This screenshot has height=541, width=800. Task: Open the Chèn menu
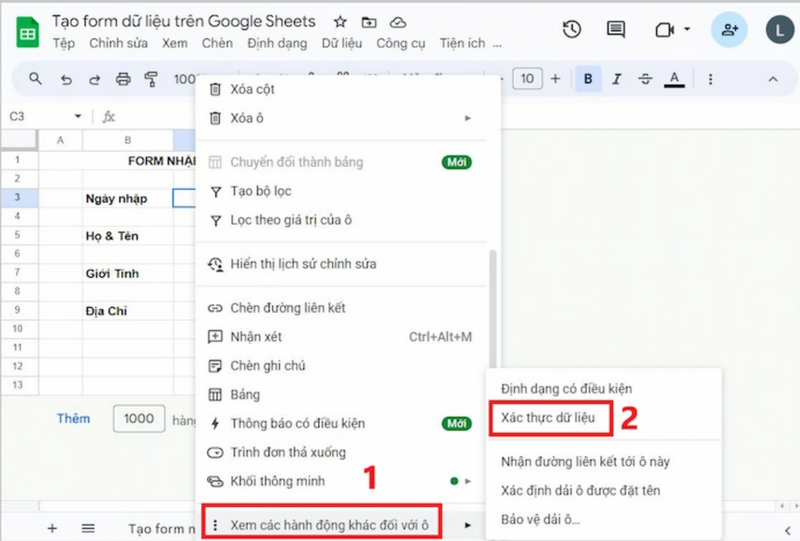(x=217, y=43)
